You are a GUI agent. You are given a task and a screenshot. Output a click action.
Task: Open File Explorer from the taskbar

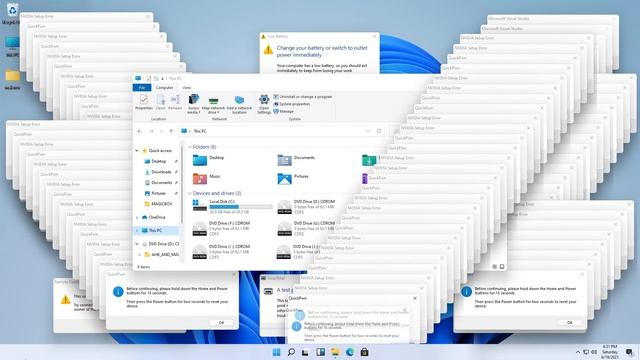(x=335, y=352)
